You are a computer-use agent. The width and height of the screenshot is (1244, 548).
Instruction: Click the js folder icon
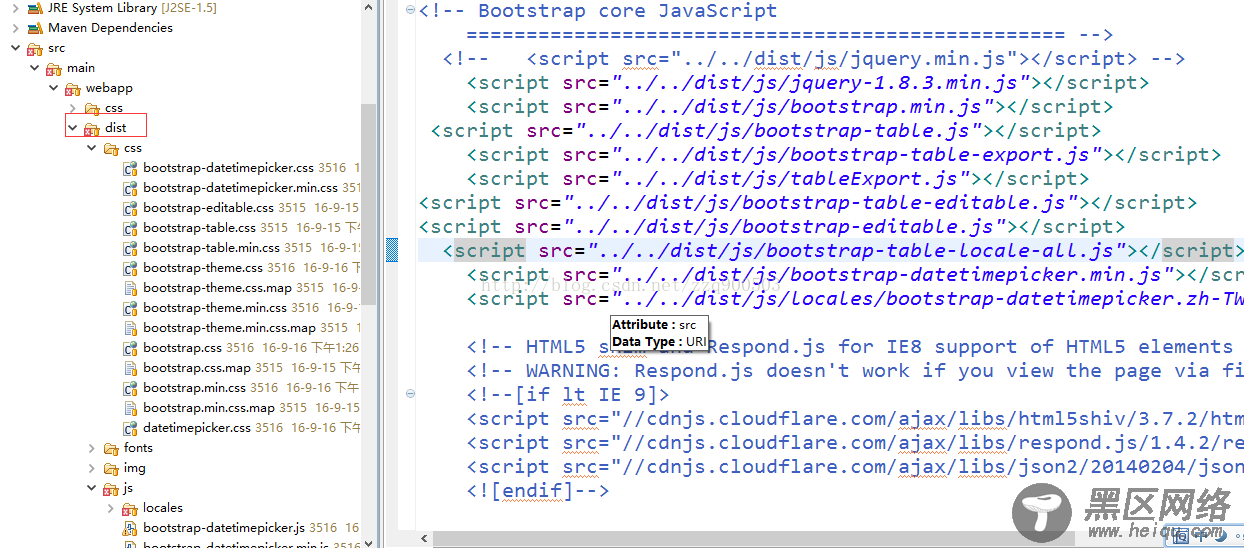pos(110,488)
